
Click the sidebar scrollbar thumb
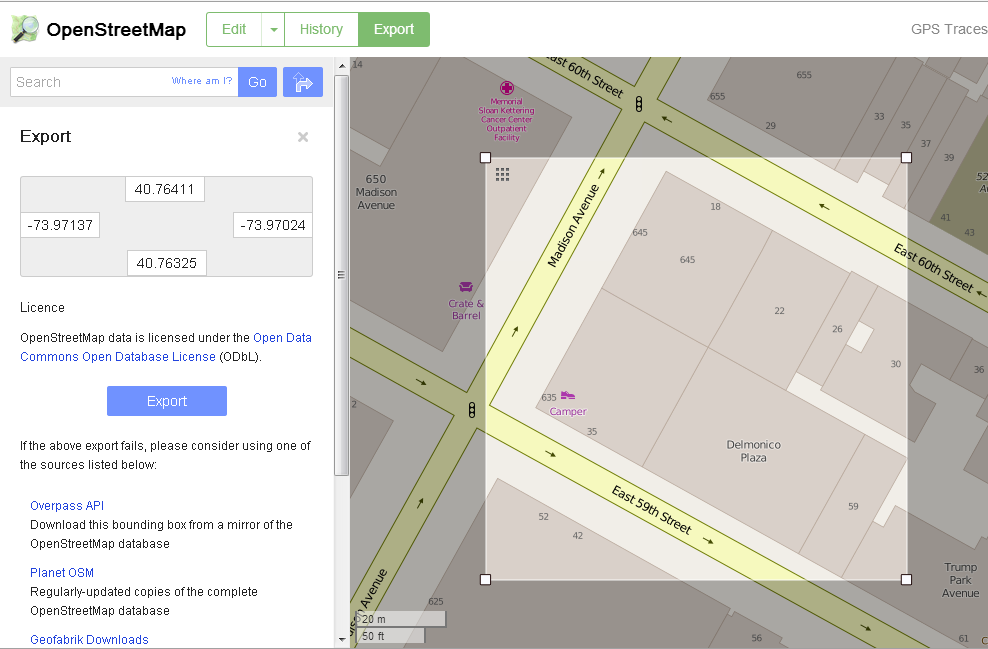tap(342, 275)
